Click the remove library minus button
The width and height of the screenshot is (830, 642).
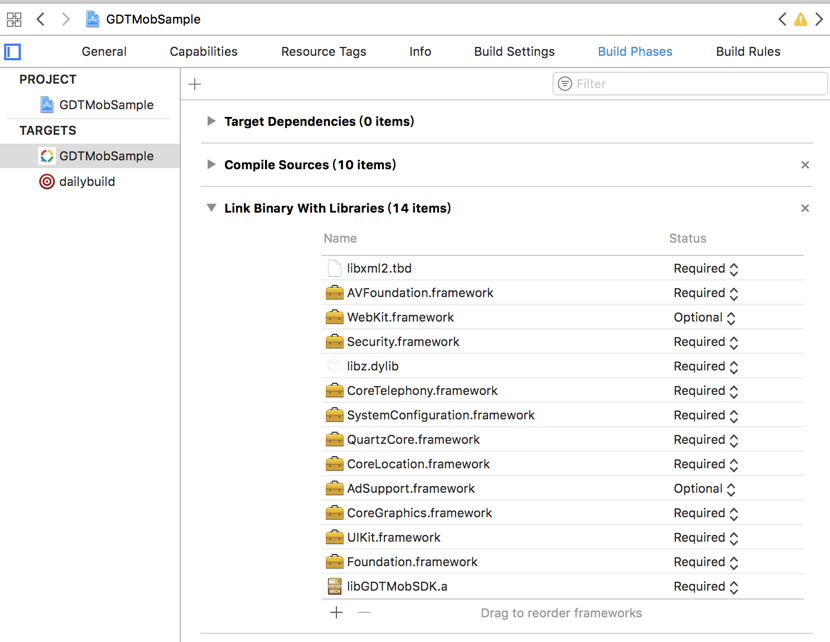[364, 613]
